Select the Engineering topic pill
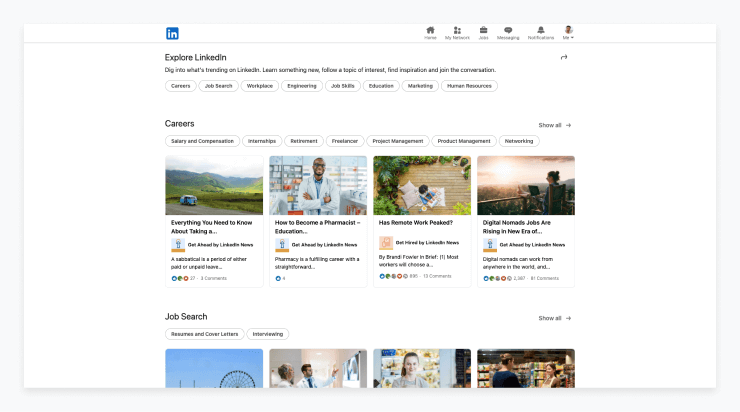740x412 pixels. [302, 86]
